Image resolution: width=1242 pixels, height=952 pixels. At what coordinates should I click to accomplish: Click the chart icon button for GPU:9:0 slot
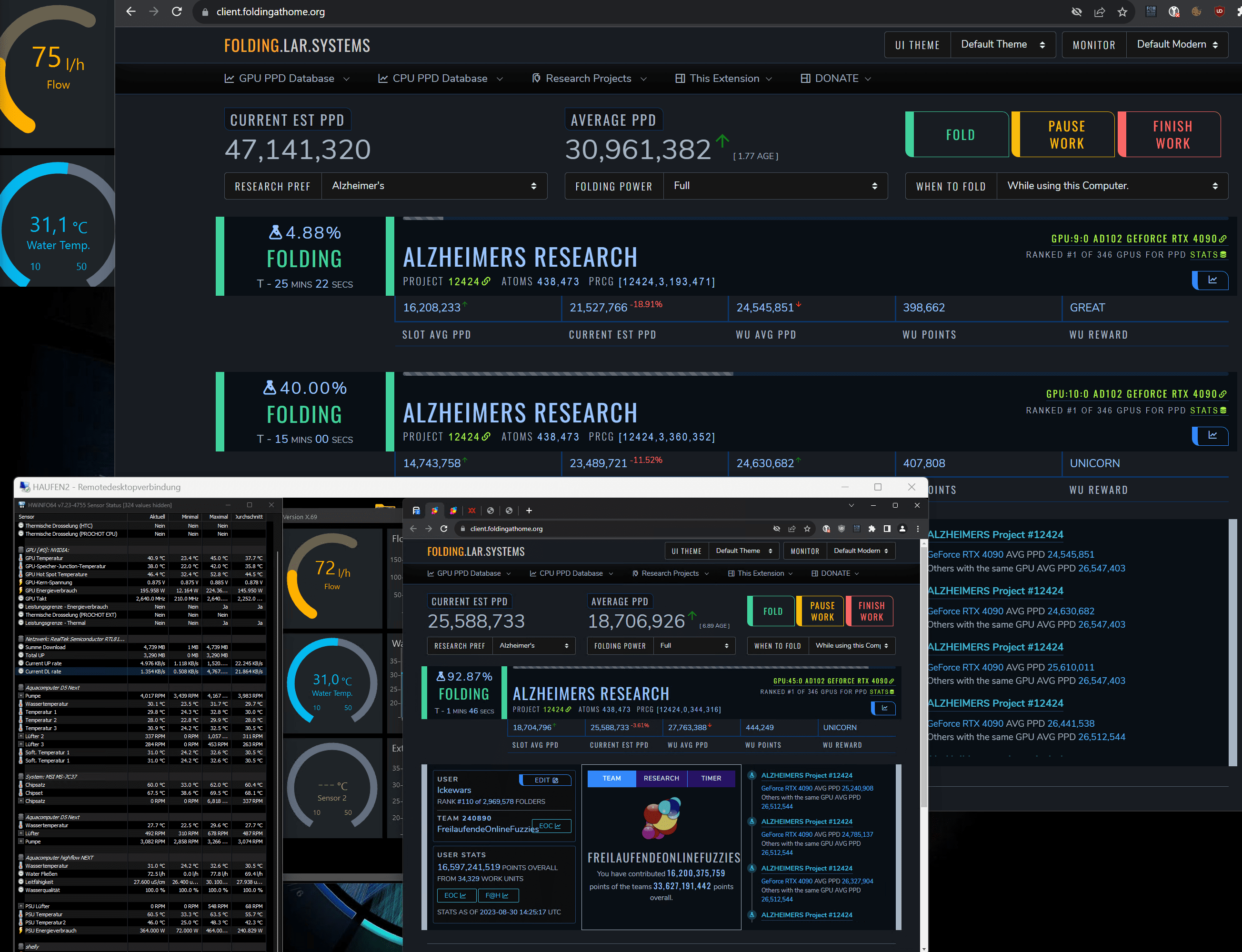pos(1212,280)
